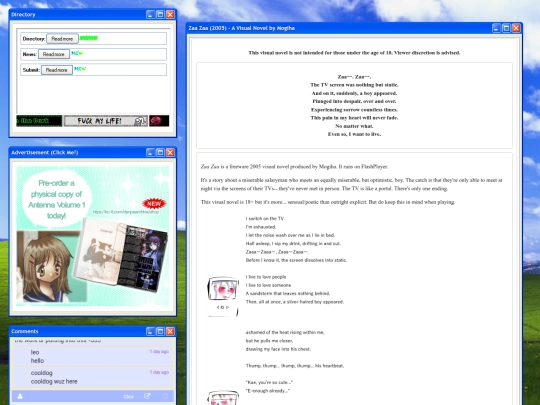Open Read more button beside Directory label

point(62,39)
